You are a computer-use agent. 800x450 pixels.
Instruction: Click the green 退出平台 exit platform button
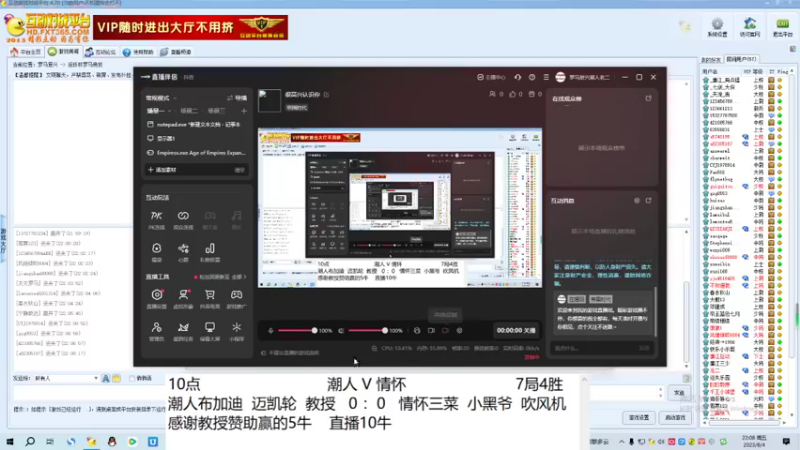point(782,28)
